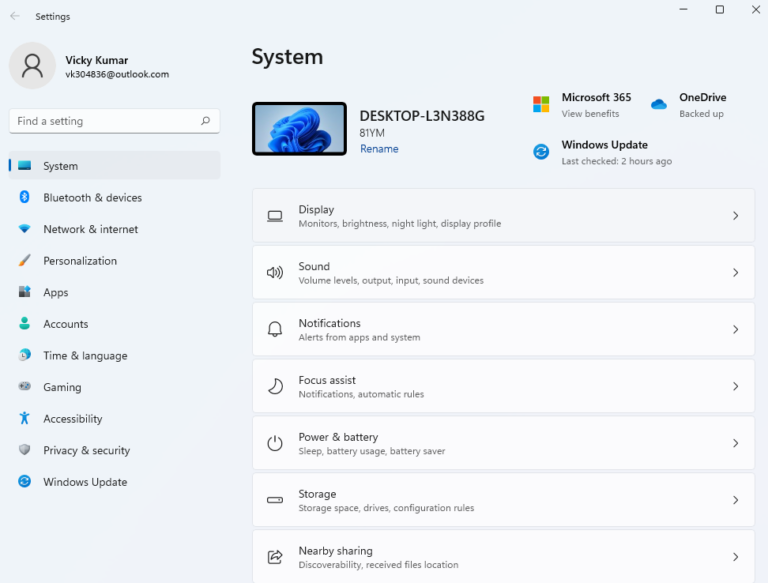768x583 pixels.
Task: Go to Time & language section
Action: [x=85, y=356]
